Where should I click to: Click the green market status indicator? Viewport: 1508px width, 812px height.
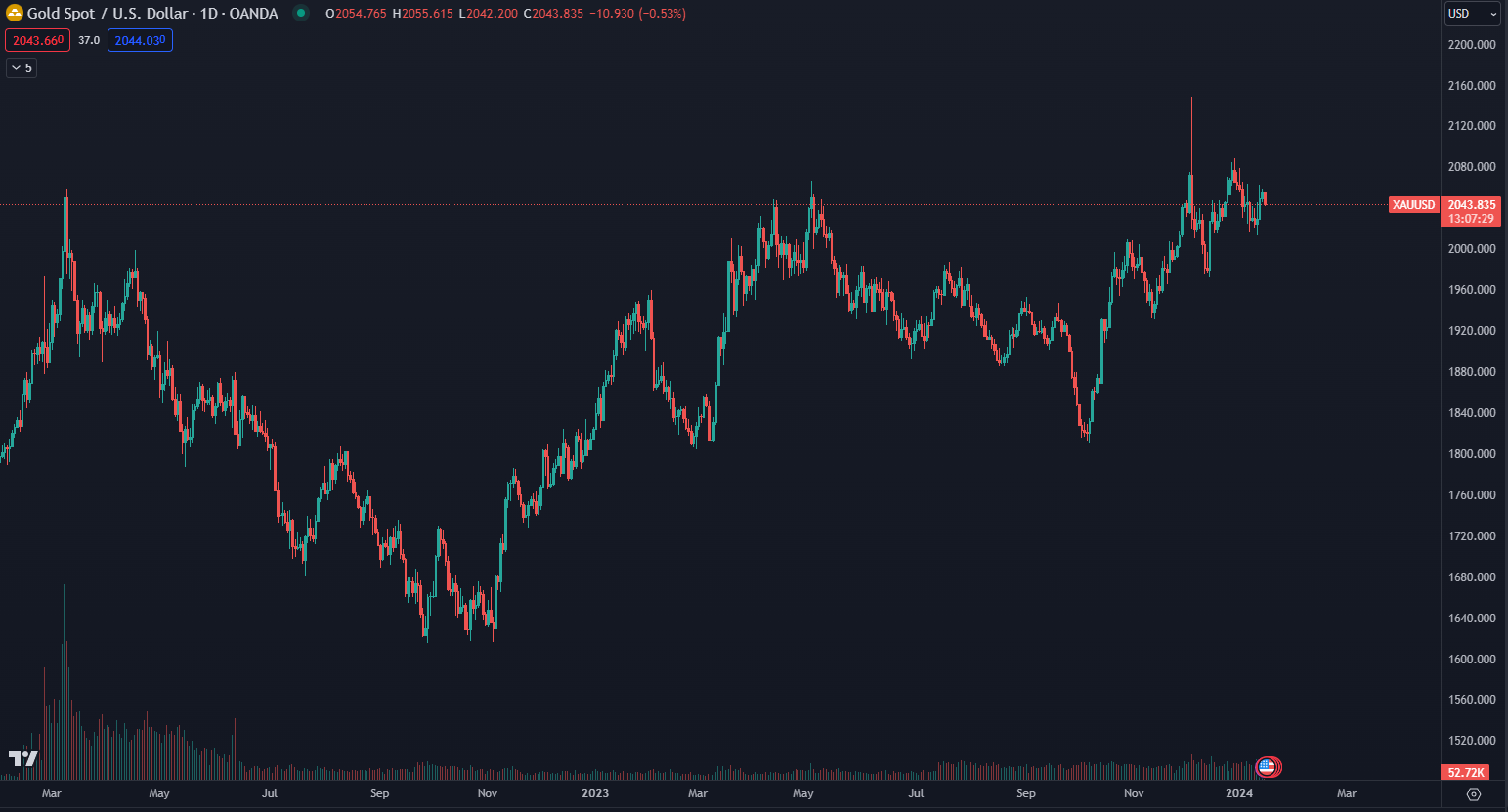point(301,14)
